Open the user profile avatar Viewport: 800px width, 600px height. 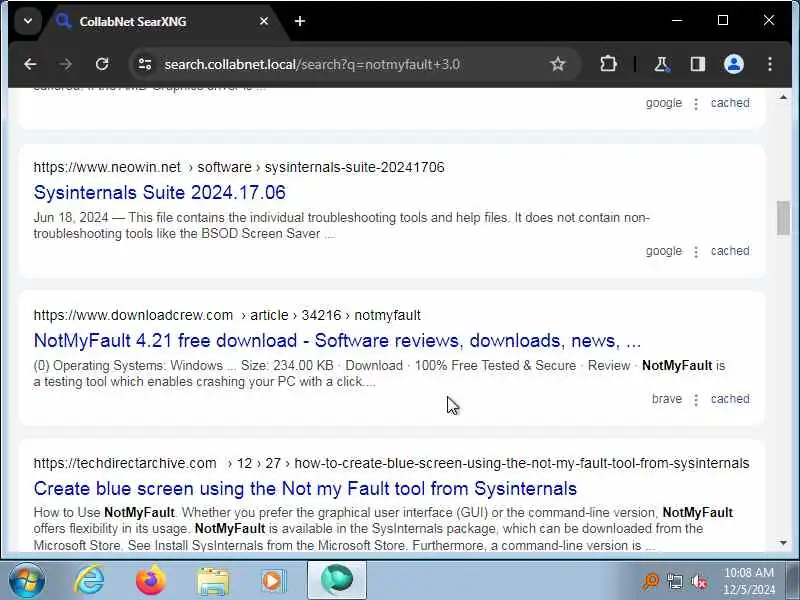734,64
